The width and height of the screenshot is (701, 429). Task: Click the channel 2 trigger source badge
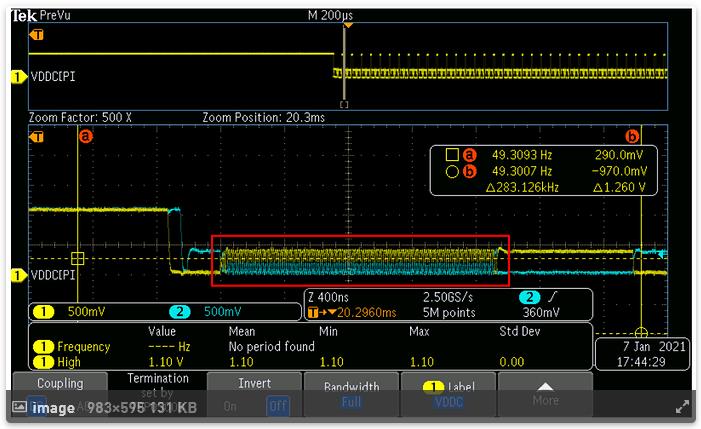(530, 297)
